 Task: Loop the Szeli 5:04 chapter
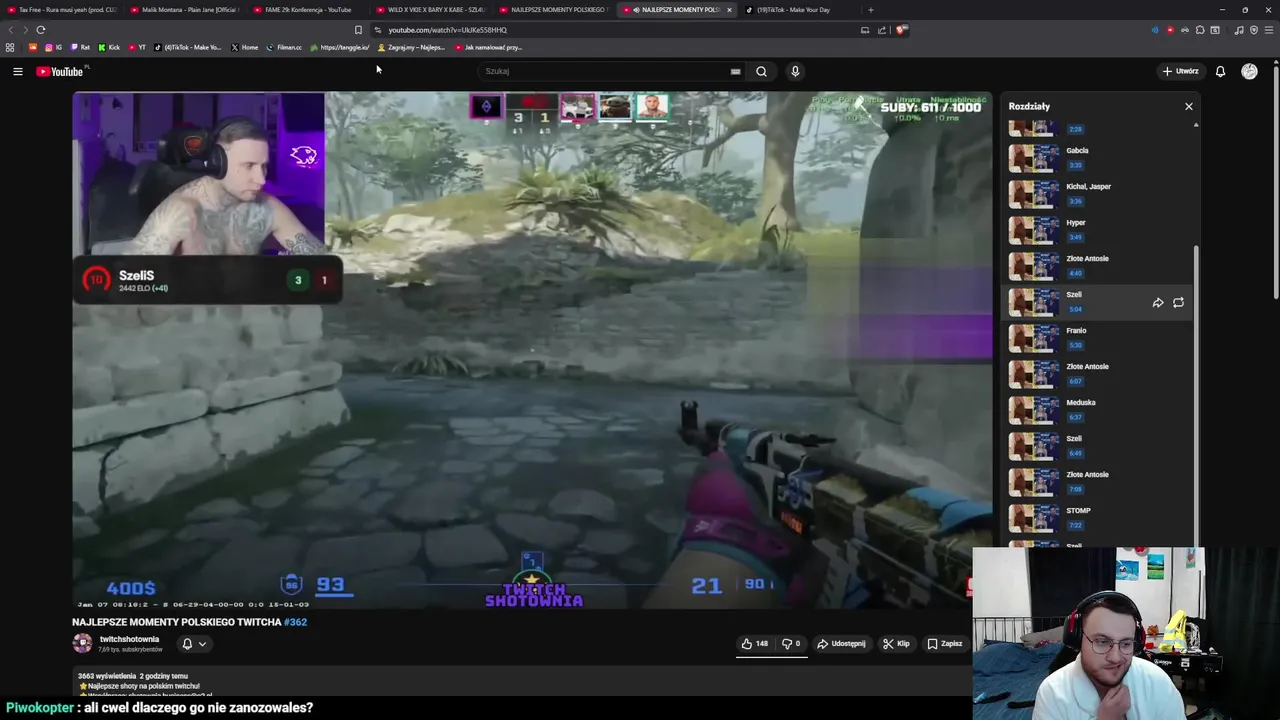pyautogui.click(x=1178, y=302)
